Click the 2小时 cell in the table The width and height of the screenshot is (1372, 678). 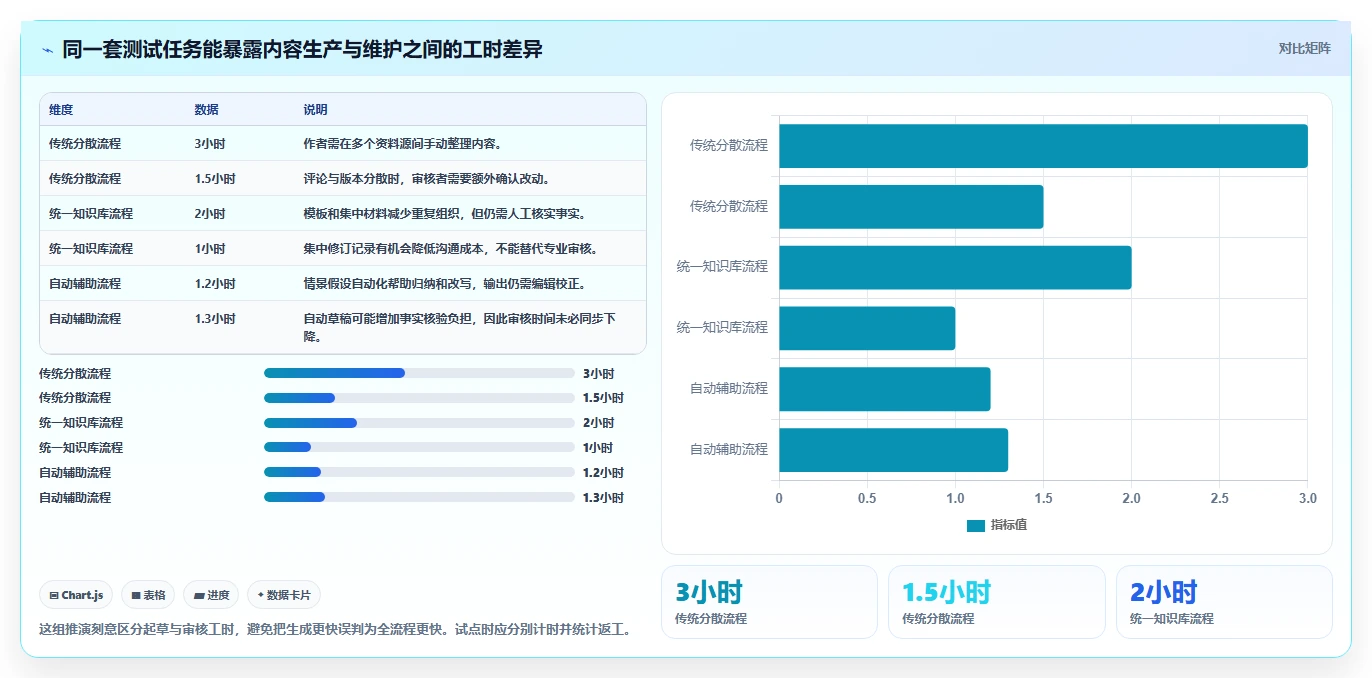[210, 213]
